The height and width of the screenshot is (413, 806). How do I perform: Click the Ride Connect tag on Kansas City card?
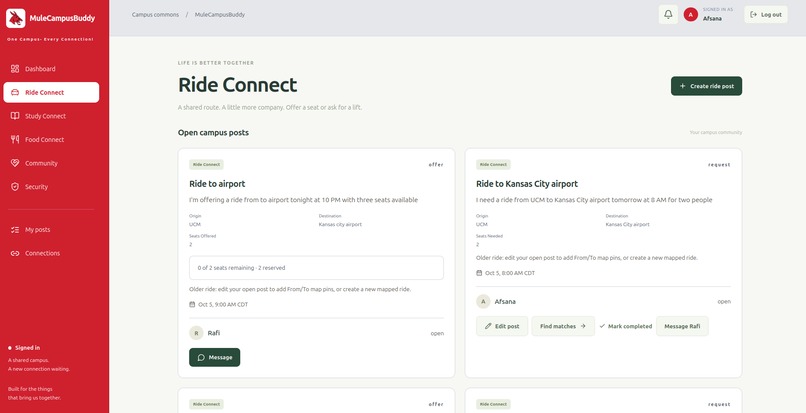click(493, 165)
